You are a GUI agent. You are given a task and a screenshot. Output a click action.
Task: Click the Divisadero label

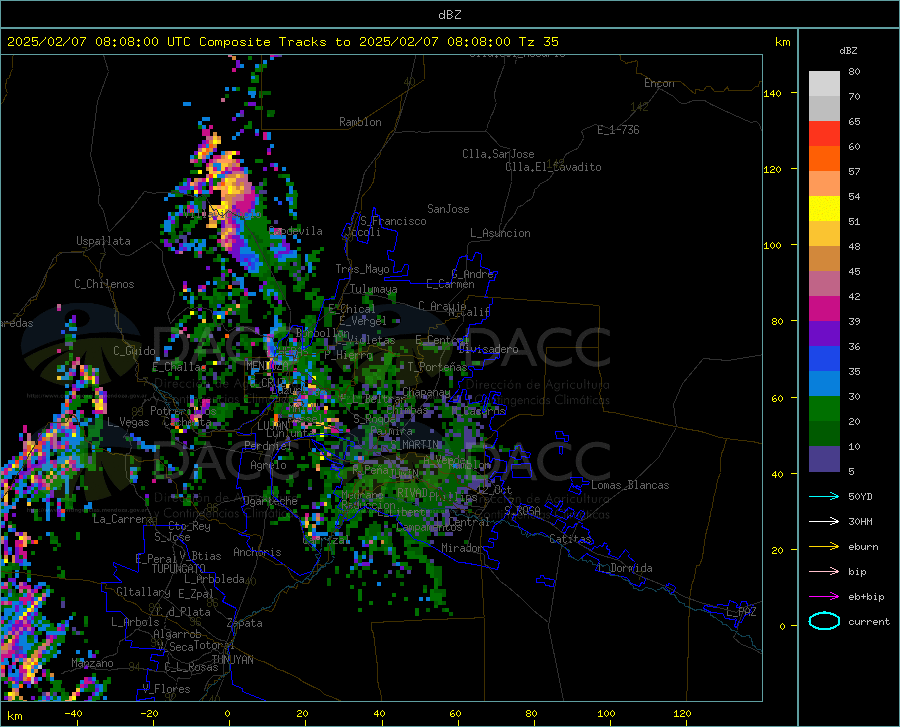tap(488, 349)
